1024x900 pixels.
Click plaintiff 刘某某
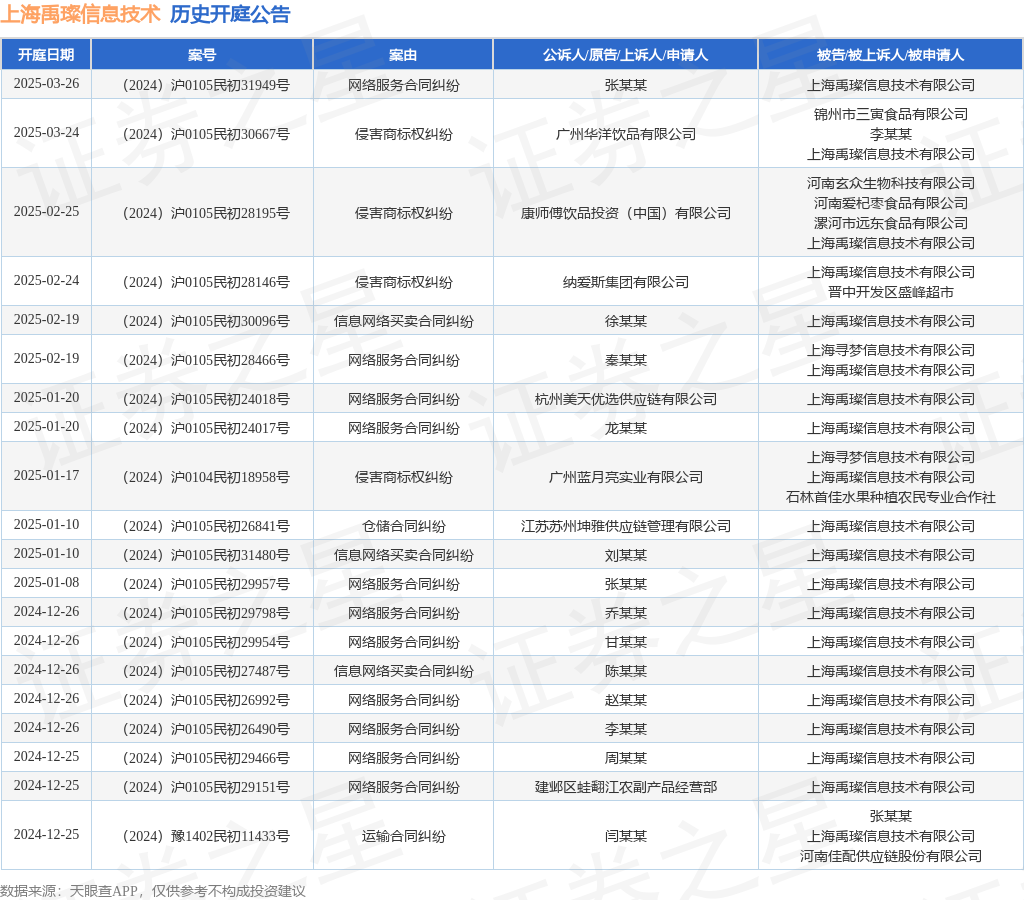tap(626, 555)
